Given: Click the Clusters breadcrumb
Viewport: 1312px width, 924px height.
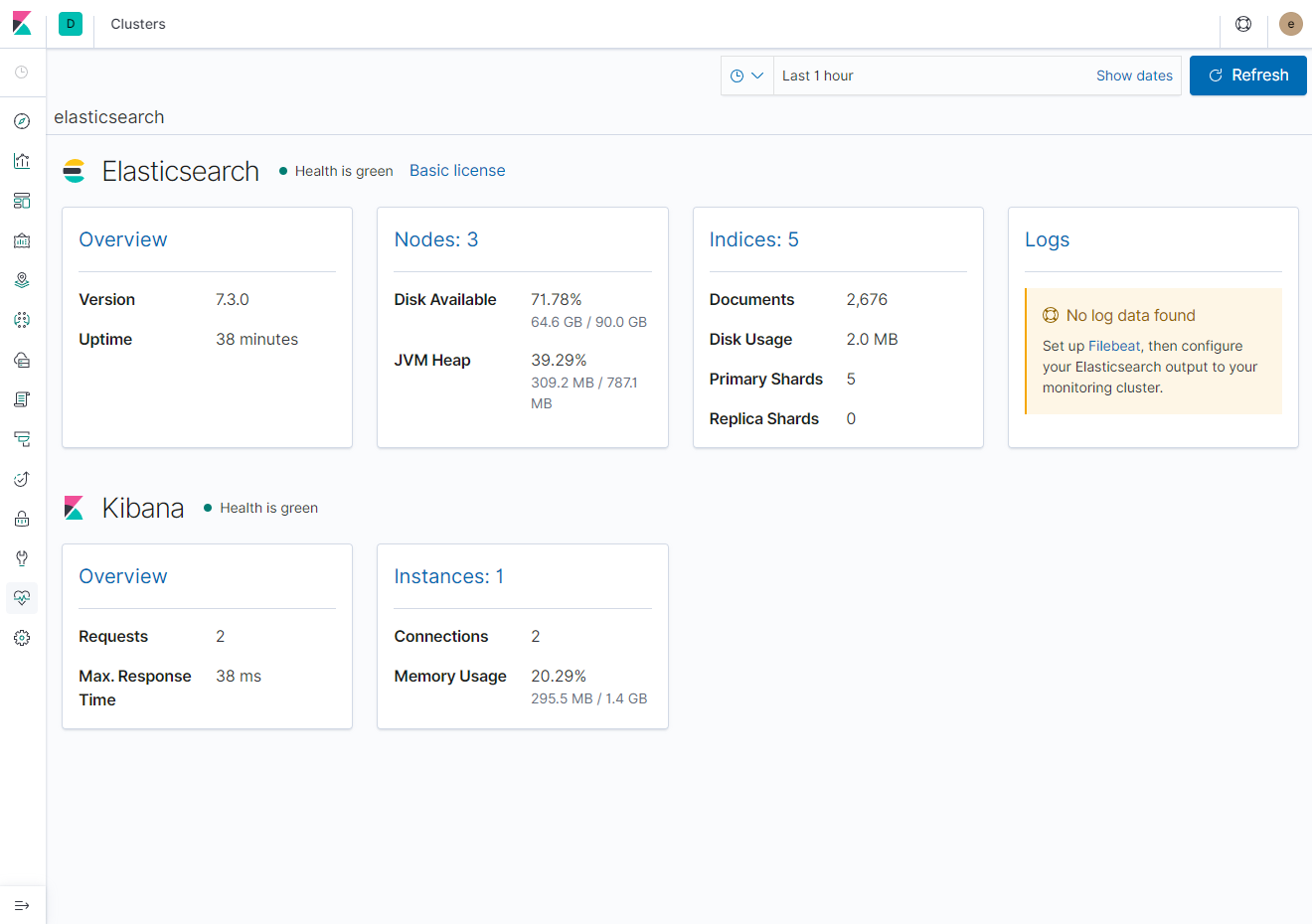Looking at the screenshot, I should point(138,24).
